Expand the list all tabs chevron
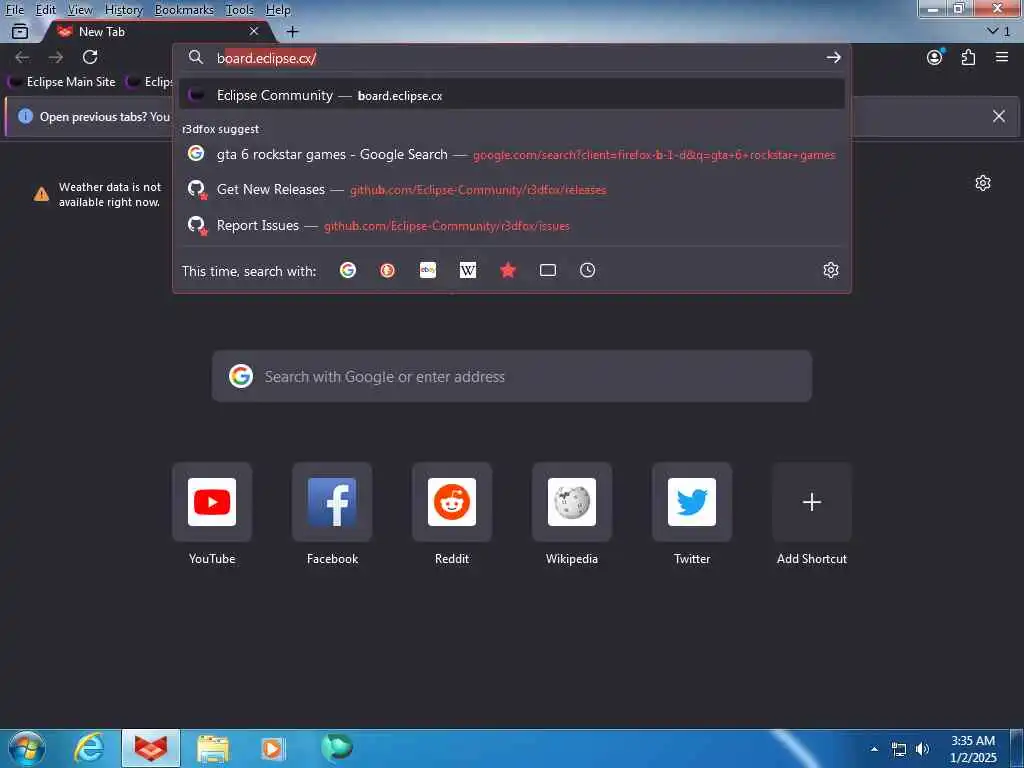 tap(993, 31)
